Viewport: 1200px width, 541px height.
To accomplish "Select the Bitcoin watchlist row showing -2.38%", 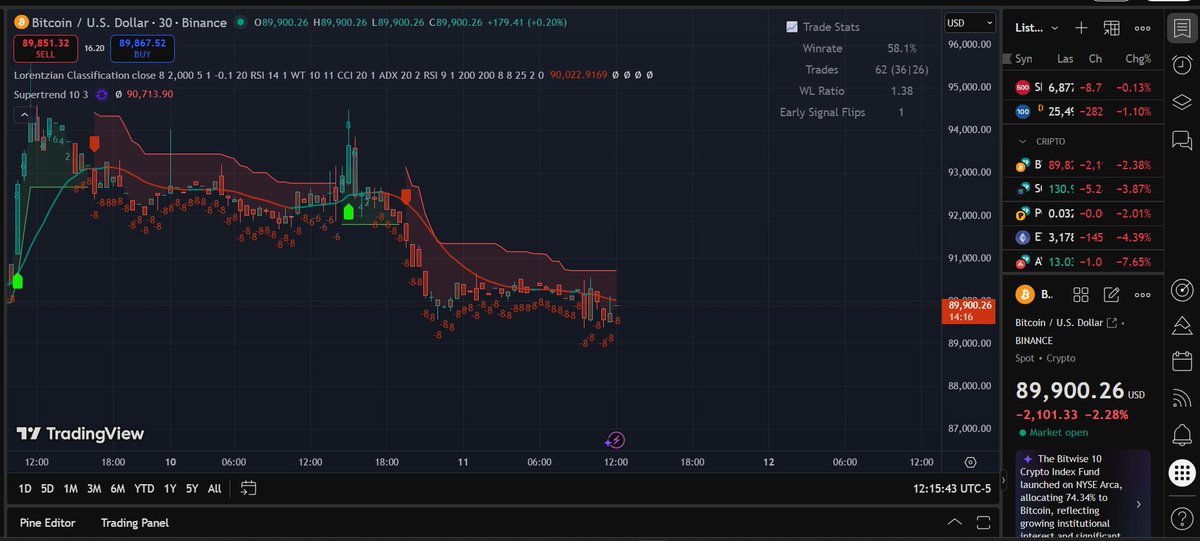I will click(x=1081, y=164).
